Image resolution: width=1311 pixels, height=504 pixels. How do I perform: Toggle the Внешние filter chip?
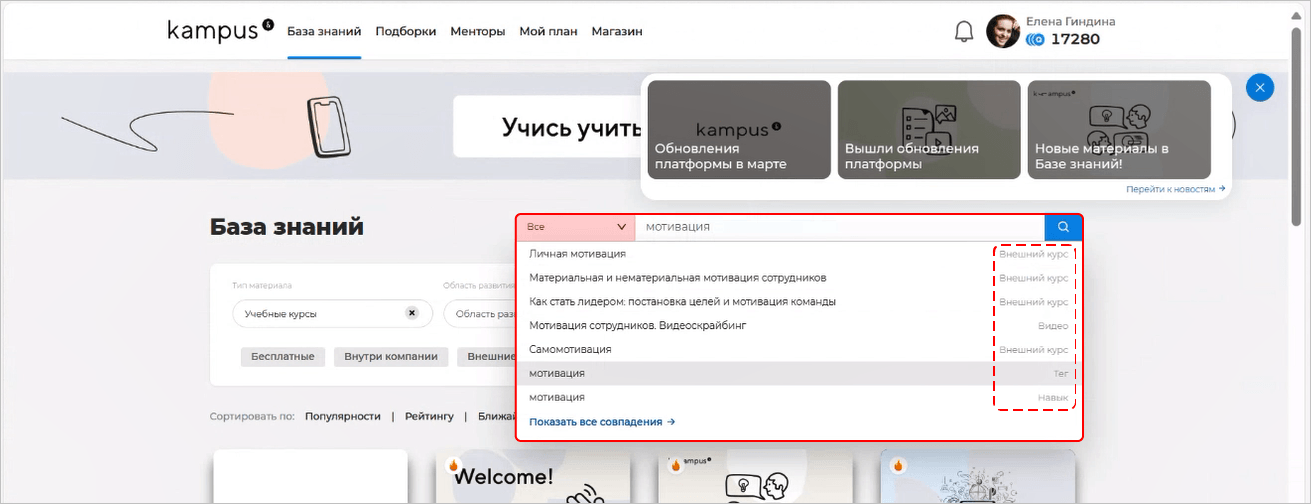coord(487,357)
